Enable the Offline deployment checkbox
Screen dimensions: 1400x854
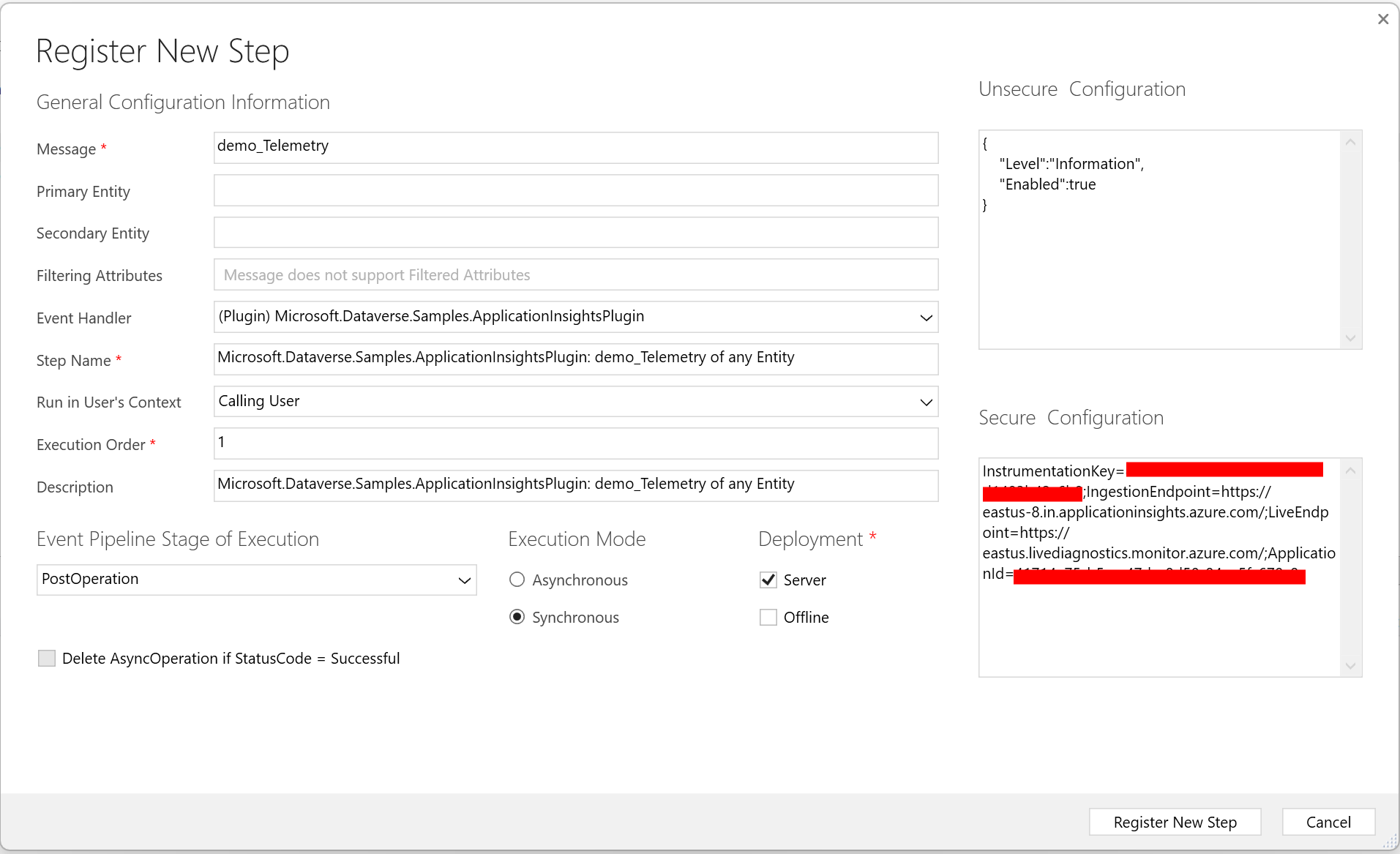(768, 617)
